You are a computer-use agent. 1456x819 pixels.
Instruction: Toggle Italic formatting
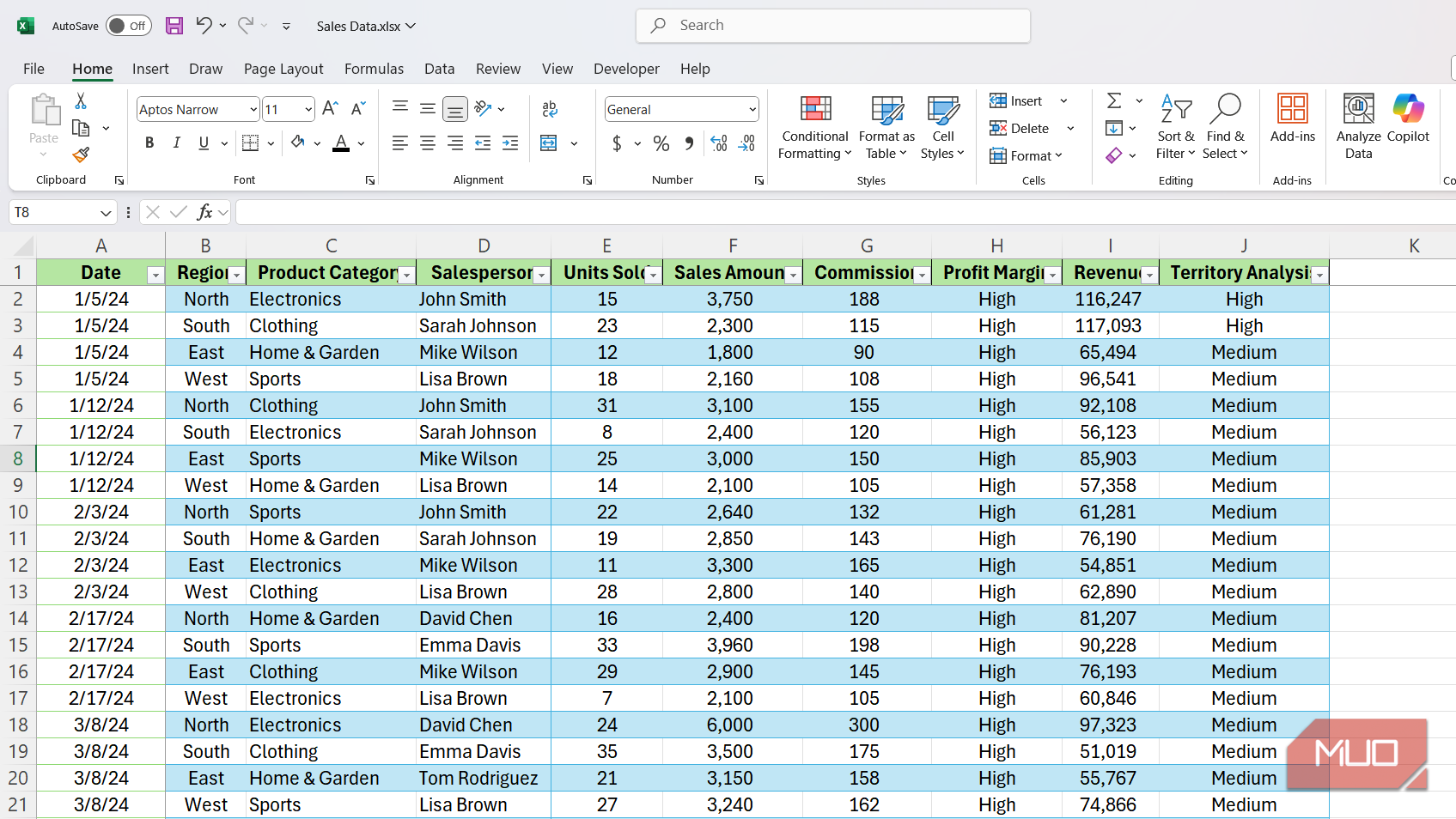[x=176, y=143]
